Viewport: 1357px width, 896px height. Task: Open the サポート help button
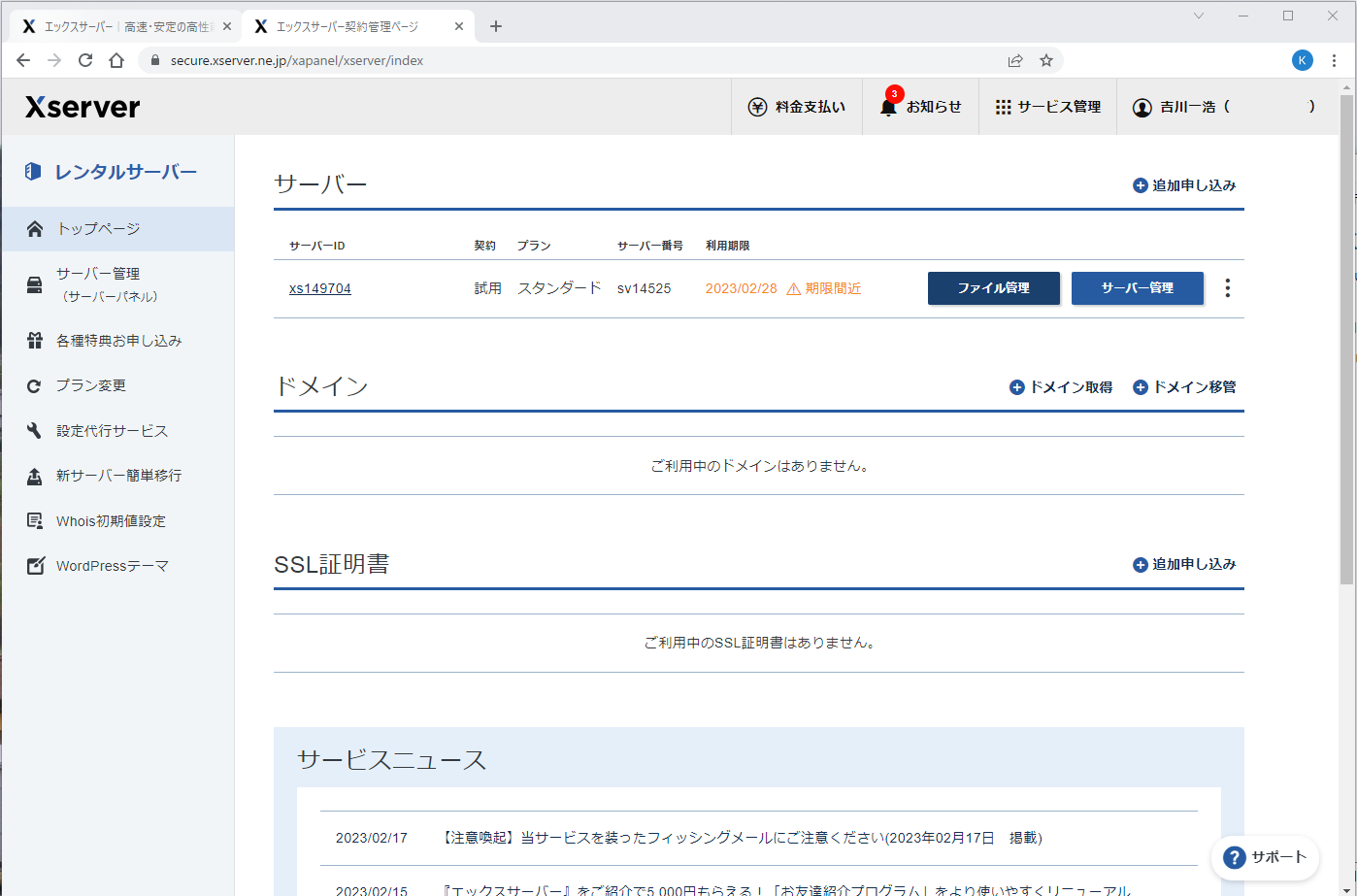tap(1265, 857)
